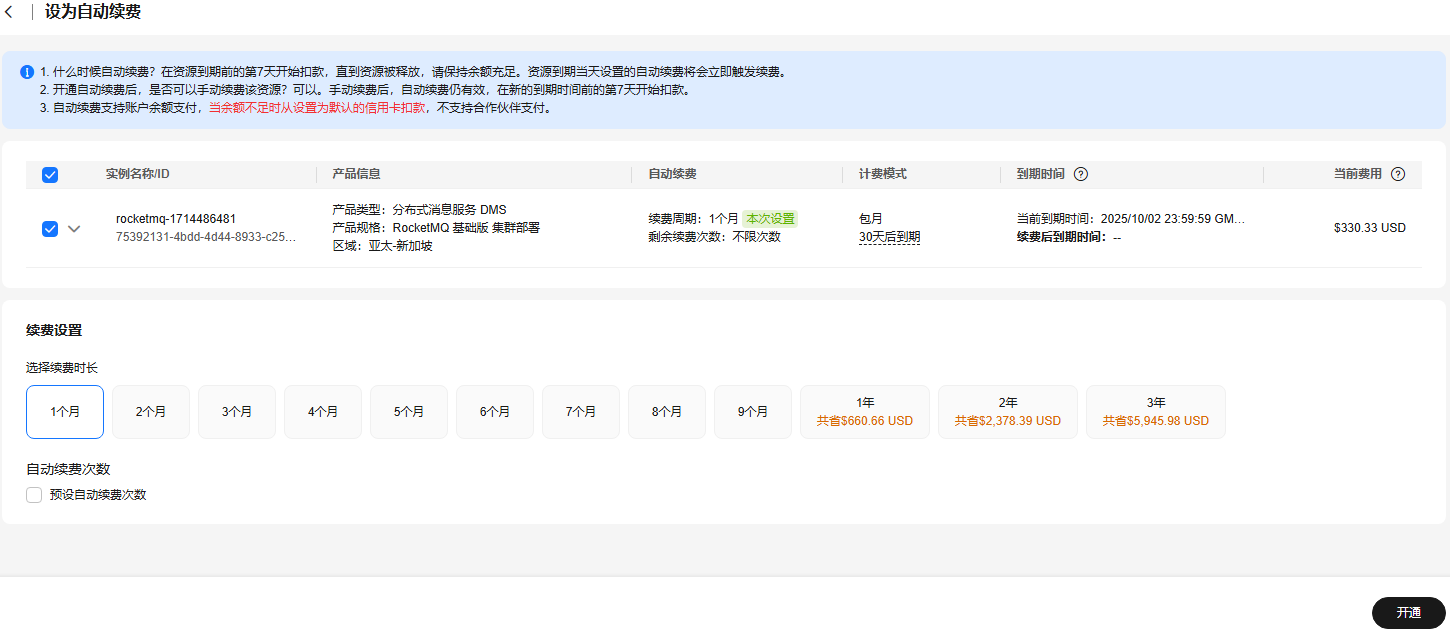Select 7个月 renewal duration
This screenshot has height=632, width=1450.
(581, 412)
